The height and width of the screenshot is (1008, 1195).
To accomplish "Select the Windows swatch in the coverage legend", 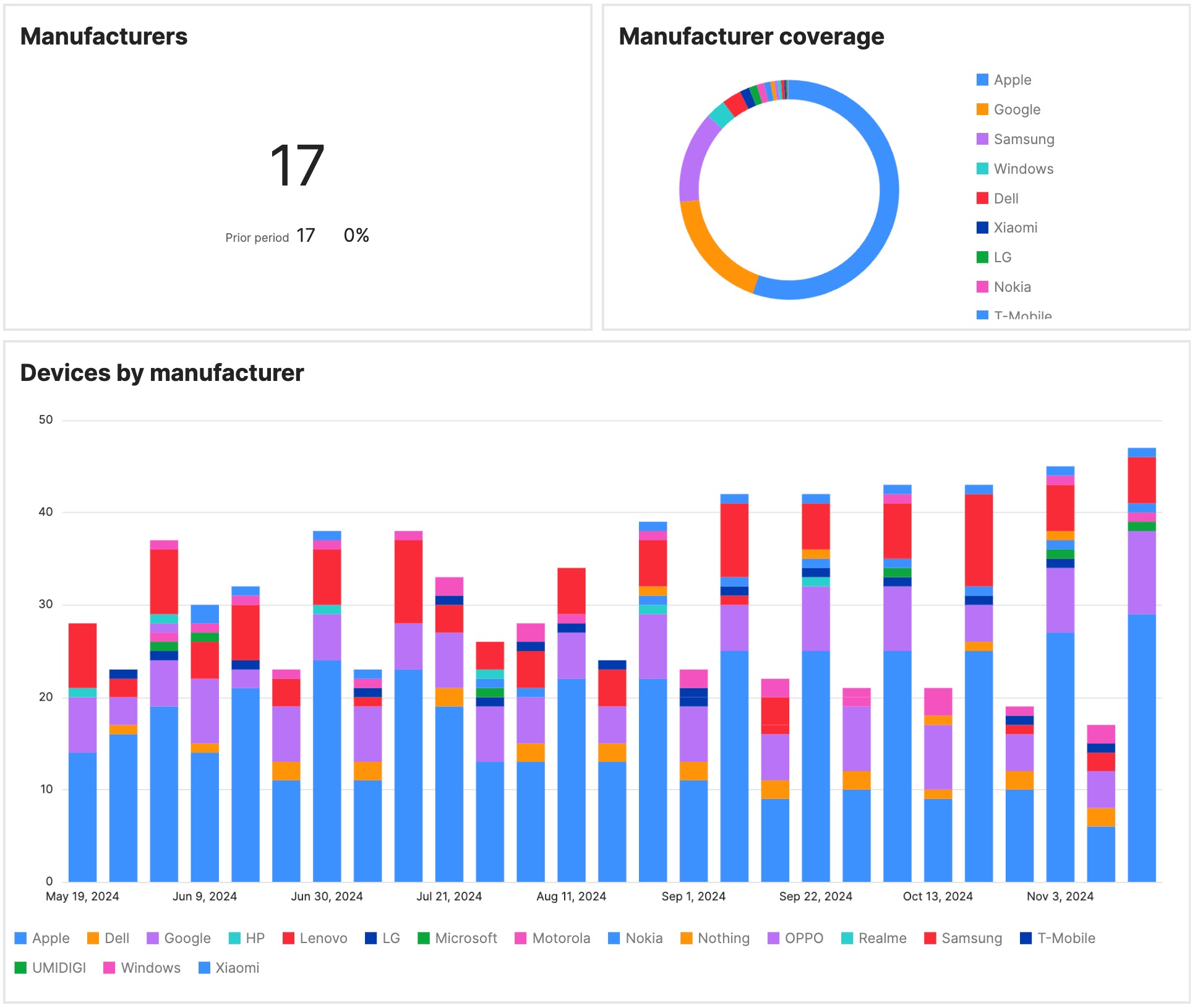I will coord(981,168).
